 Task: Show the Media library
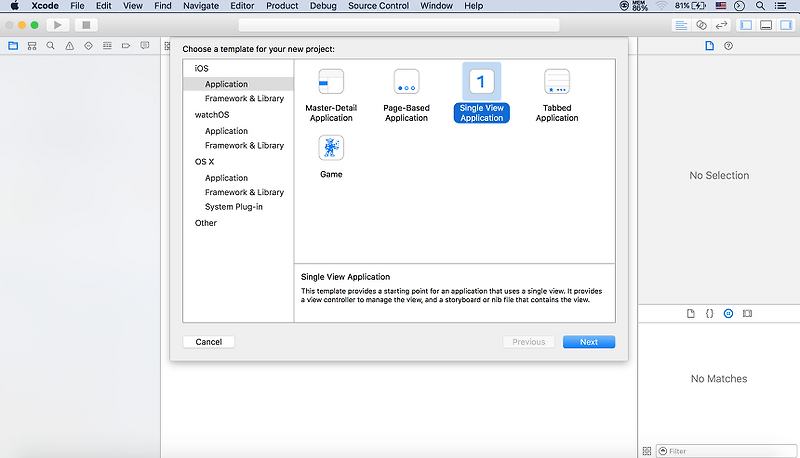pos(747,314)
